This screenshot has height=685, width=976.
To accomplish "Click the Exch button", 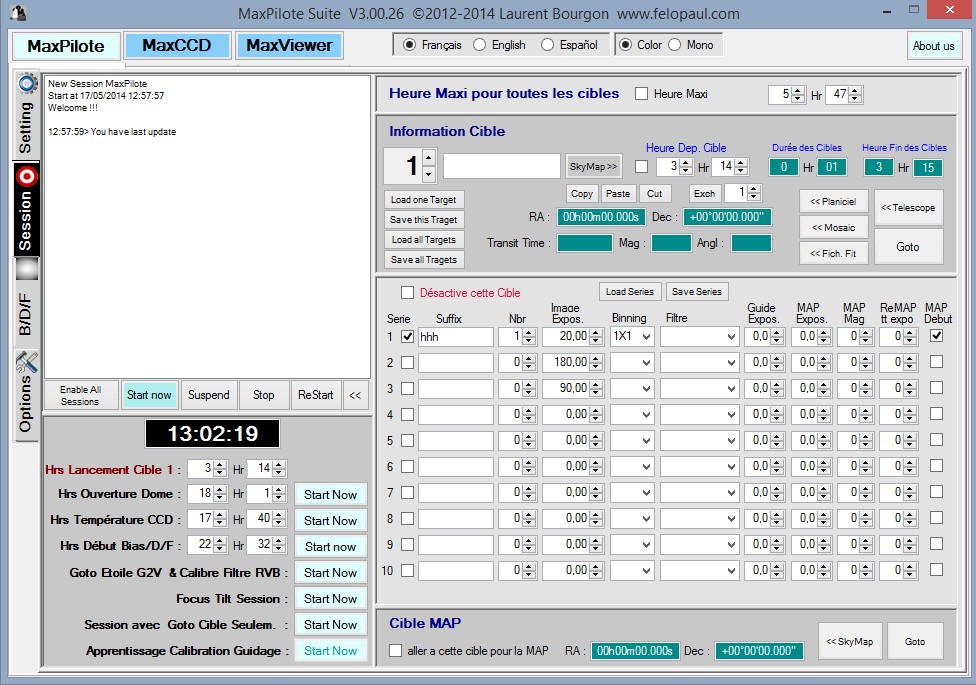I will (705, 194).
